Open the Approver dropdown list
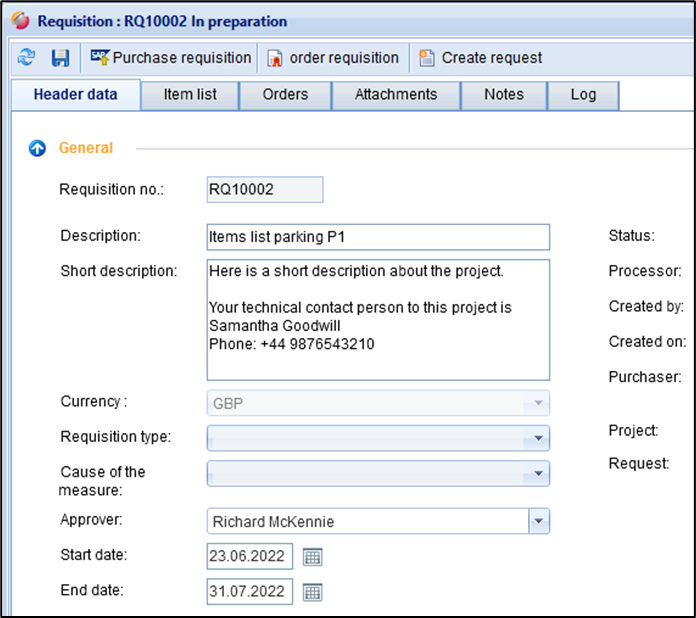Image resolution: width=696 pixels, height=618 pixels. click(x=539, y=521)
